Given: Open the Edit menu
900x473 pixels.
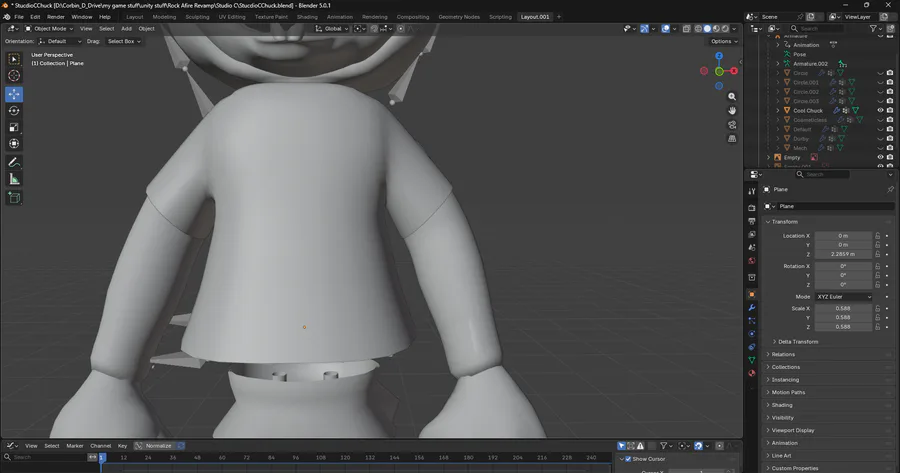Looking at the screenshot, I should pyautogui.click(x=35, y=17).
